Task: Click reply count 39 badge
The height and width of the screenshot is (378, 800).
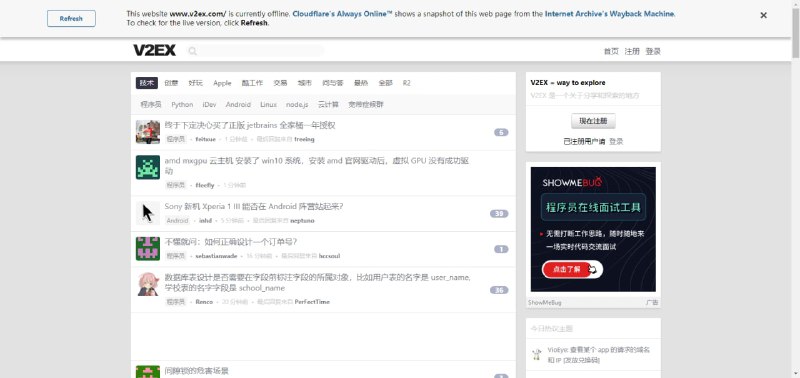Action: [x=499, y=214]
